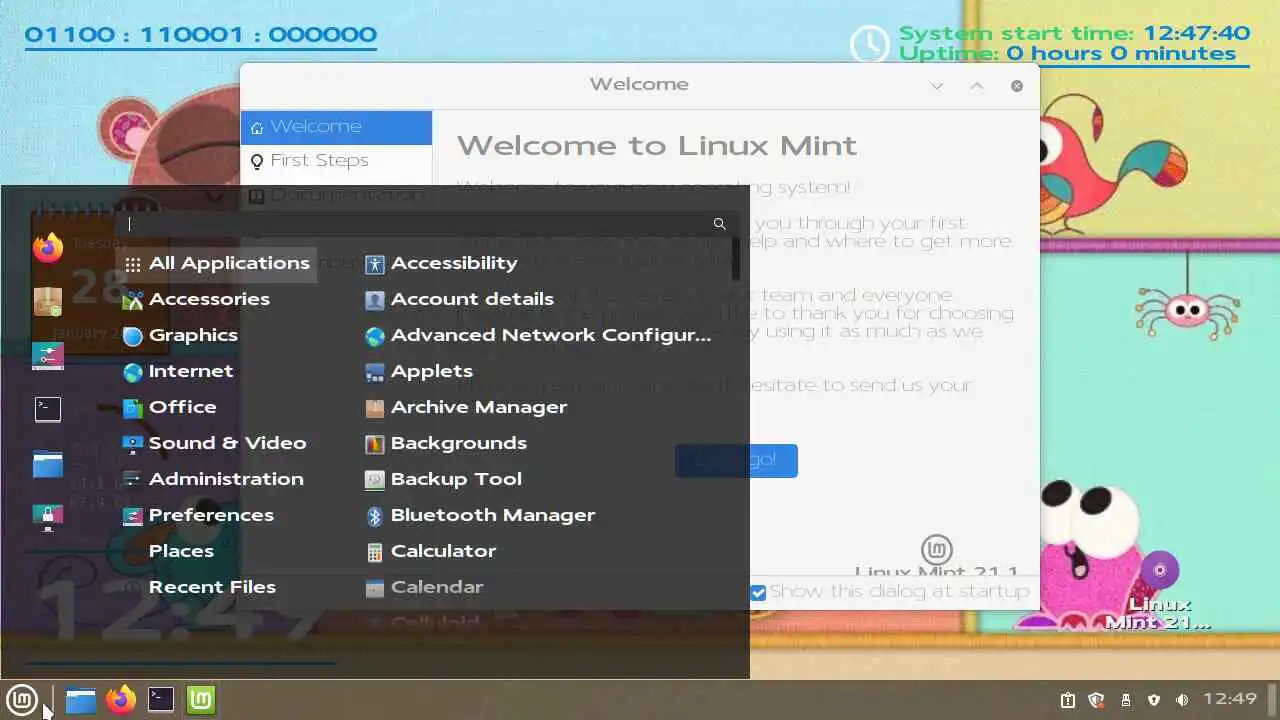
Task: Launch Firefox from the taskbar
Action: click(x=121, y=699)
